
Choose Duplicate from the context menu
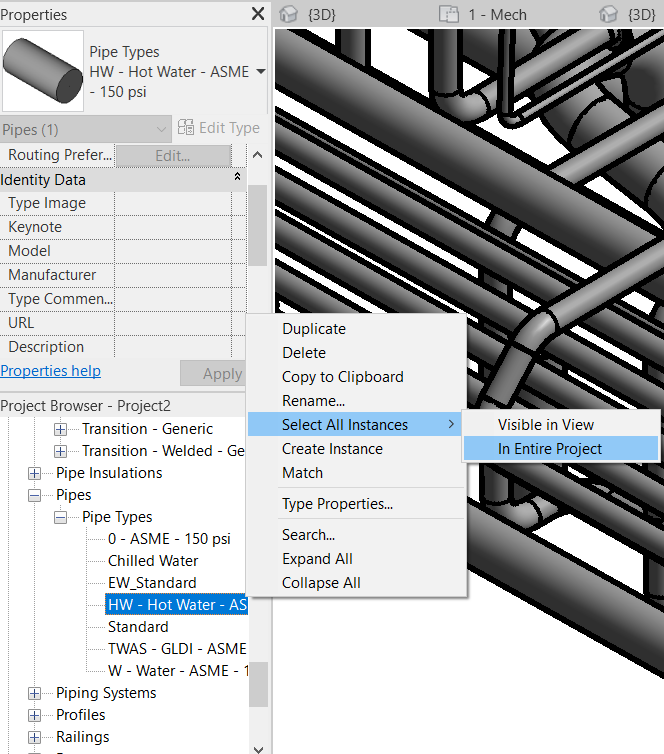click(x=313, y=329)
